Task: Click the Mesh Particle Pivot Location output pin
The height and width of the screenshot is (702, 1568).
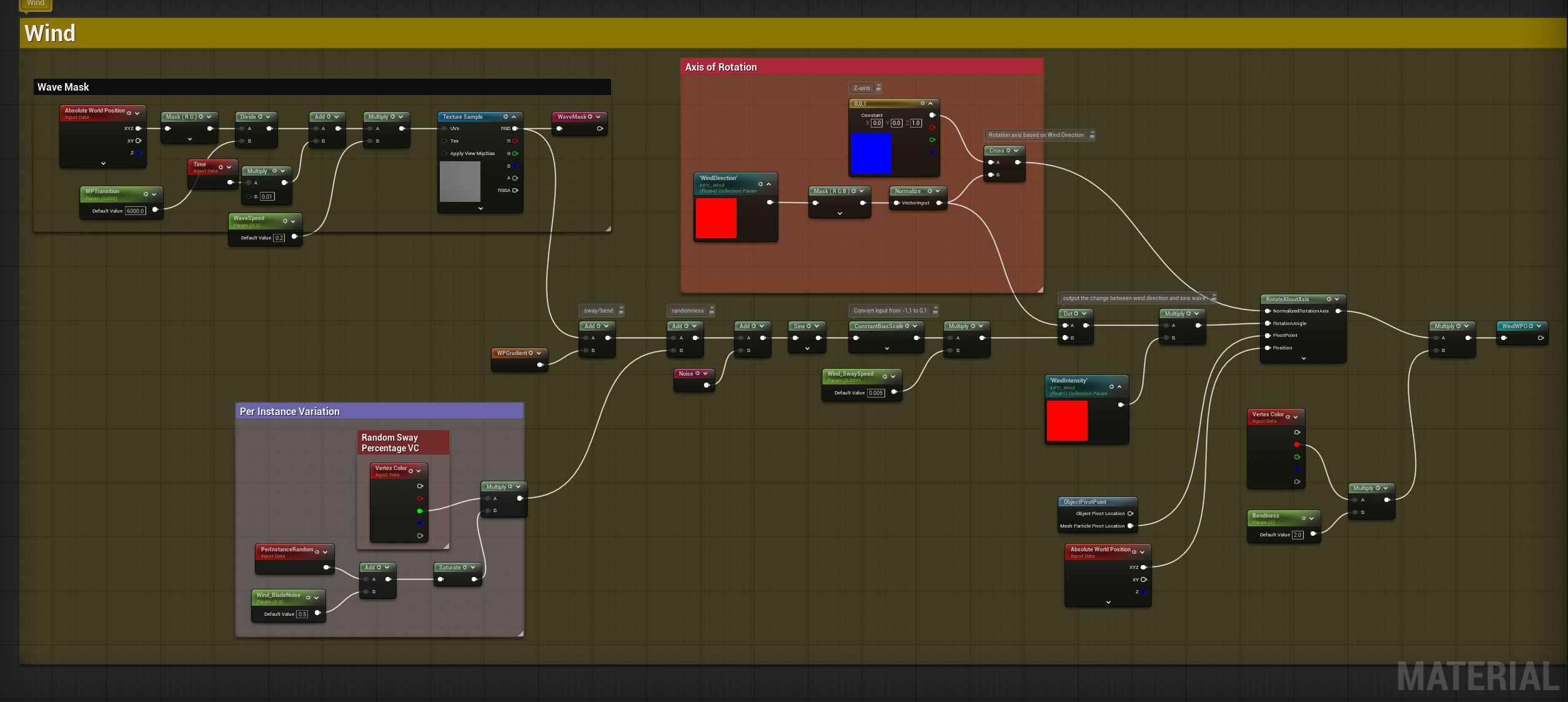Action: (x=1130, y=526)
